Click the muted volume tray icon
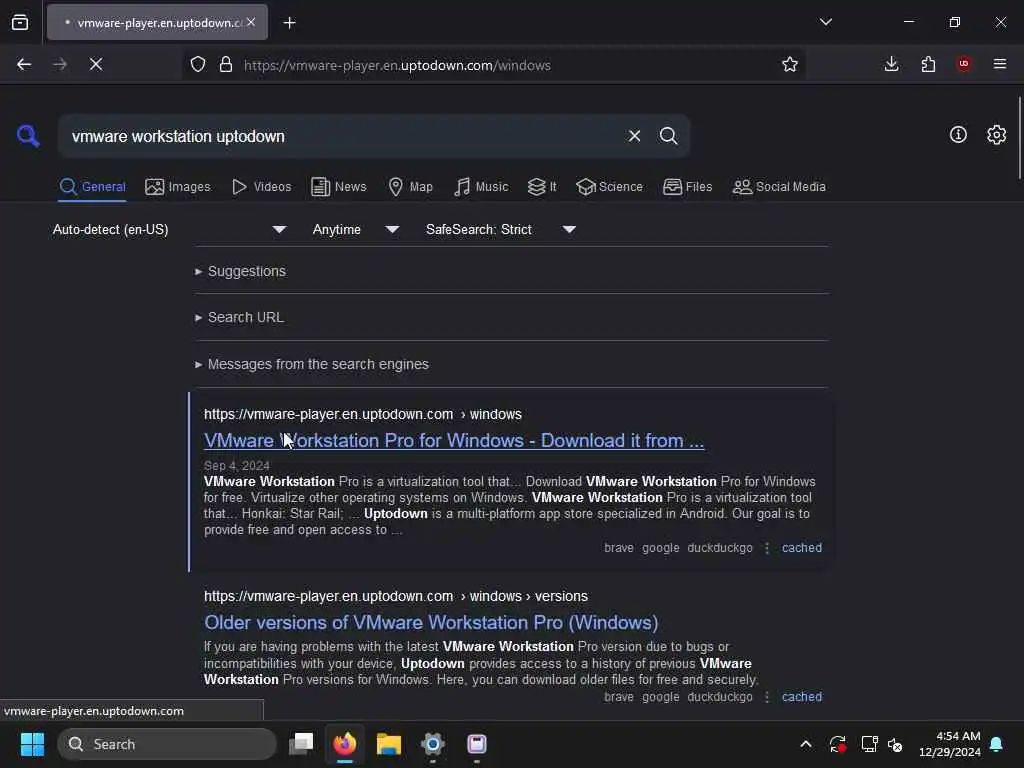The height and width of the screenshot is (768, 1024). coord(895,744)
